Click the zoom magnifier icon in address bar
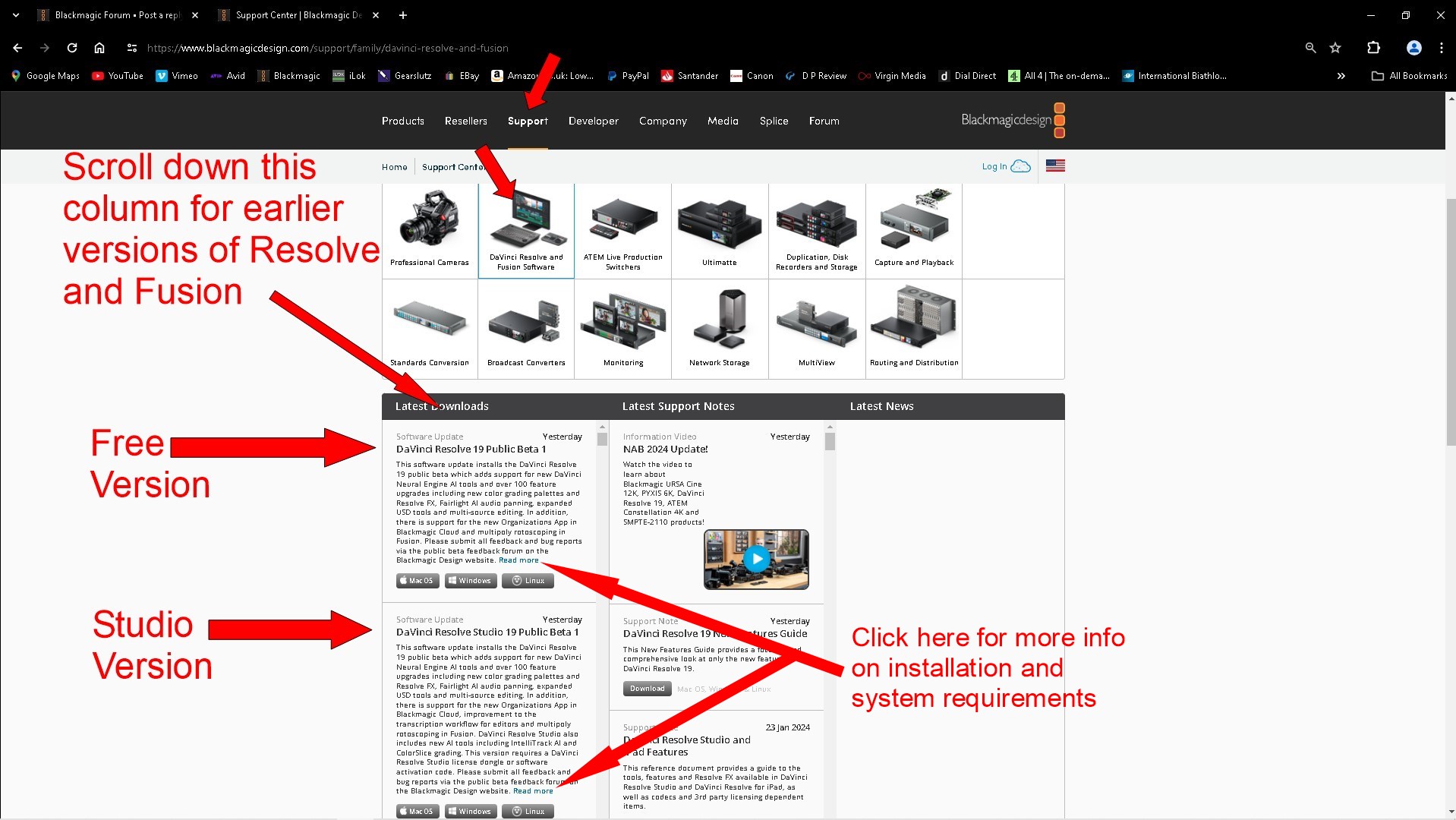Image resolution: width=1456 pixels, height=820 pixels. coord(1310,48)
